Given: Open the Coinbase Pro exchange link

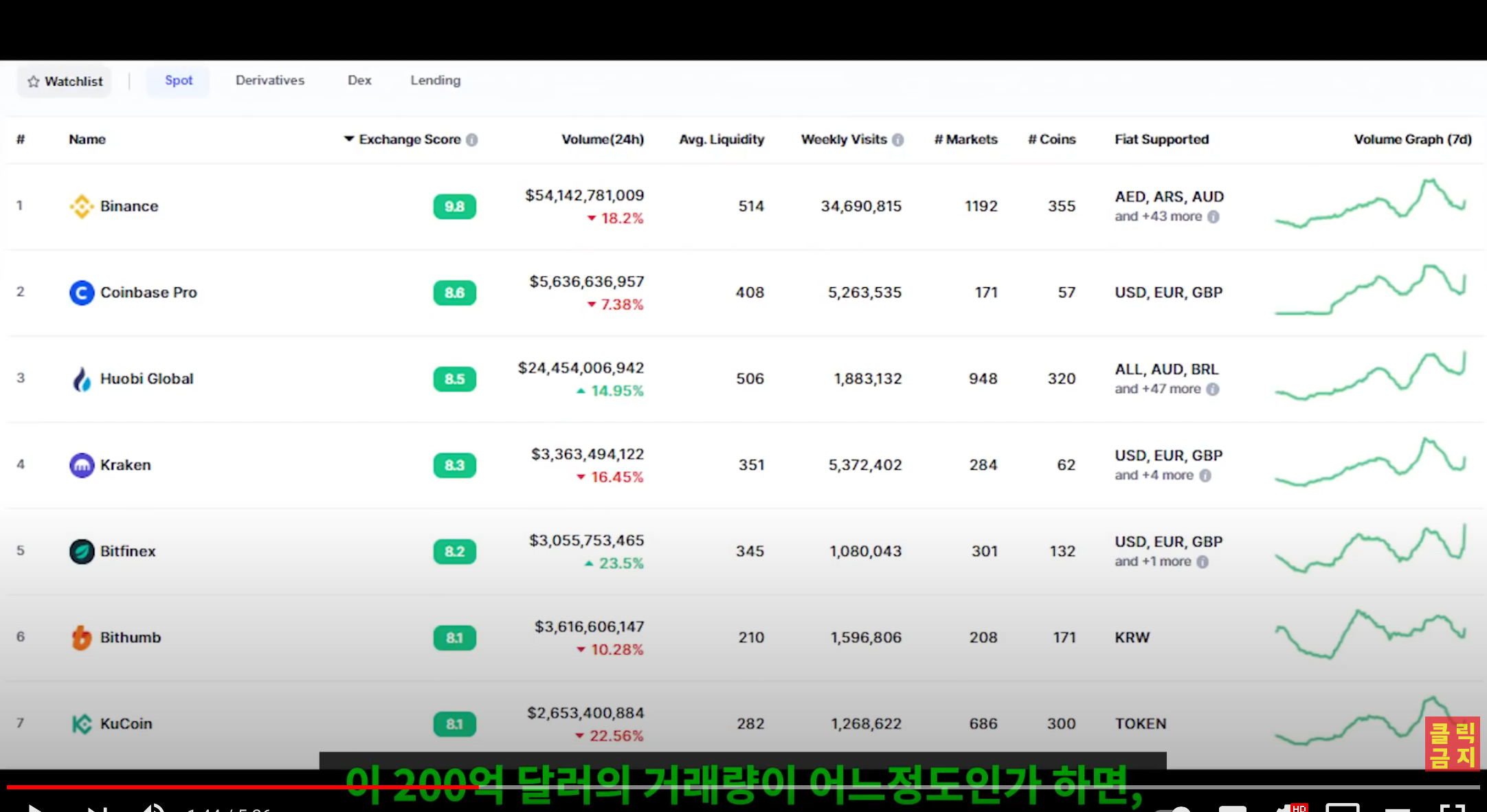Looking at the screenshot, I should click(148, 293).
